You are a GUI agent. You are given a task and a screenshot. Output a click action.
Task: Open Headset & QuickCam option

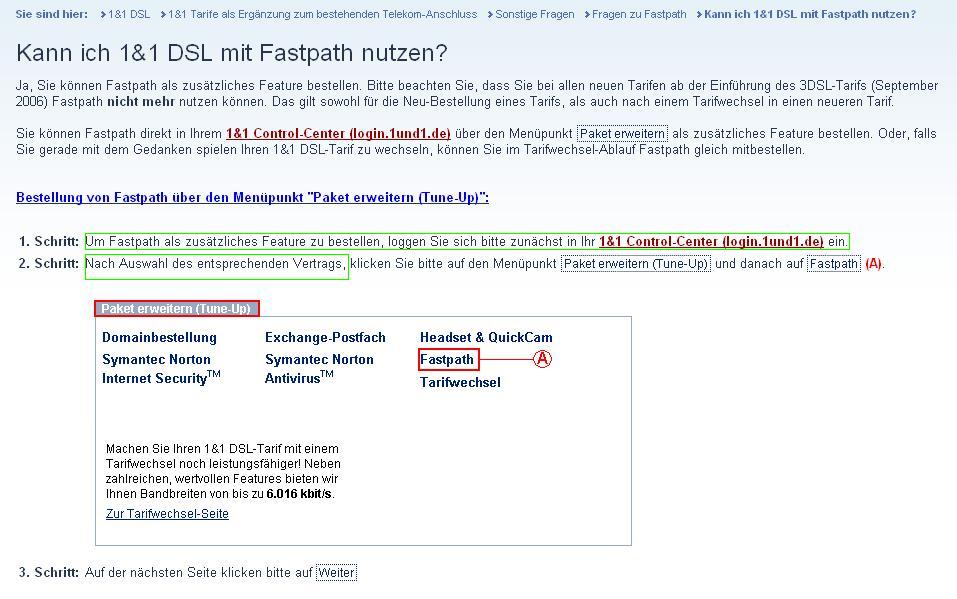point(486,337)
